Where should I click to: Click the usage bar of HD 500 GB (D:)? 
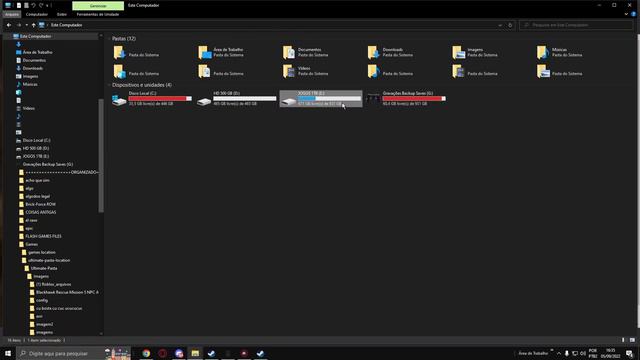point(245,98)
